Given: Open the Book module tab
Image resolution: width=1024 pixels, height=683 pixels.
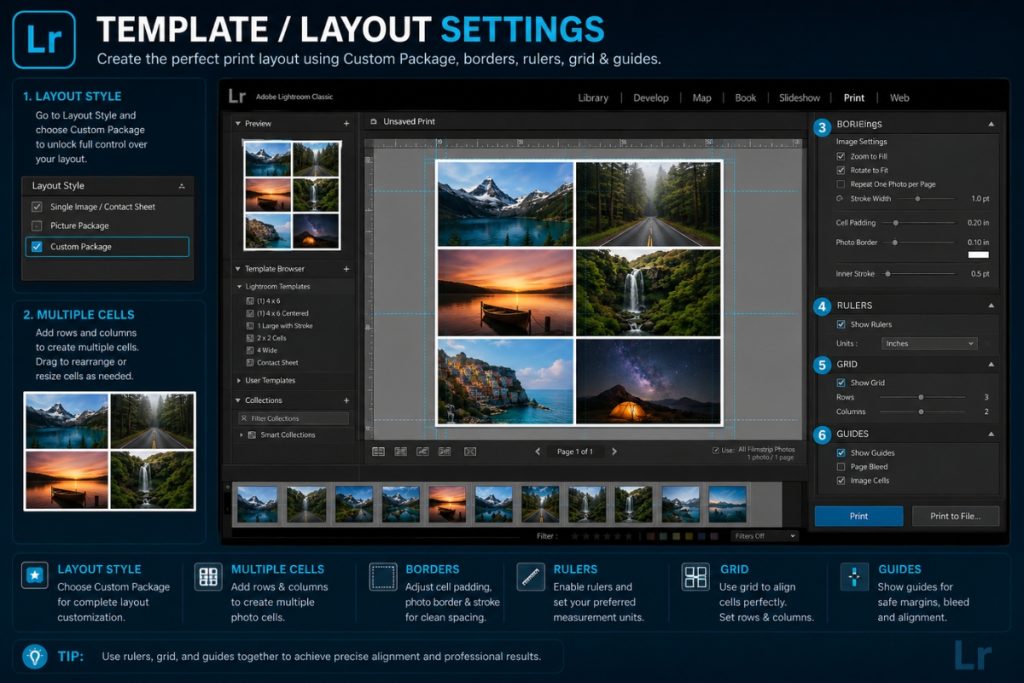Looking at the screenshot, I should coord(745,98).
